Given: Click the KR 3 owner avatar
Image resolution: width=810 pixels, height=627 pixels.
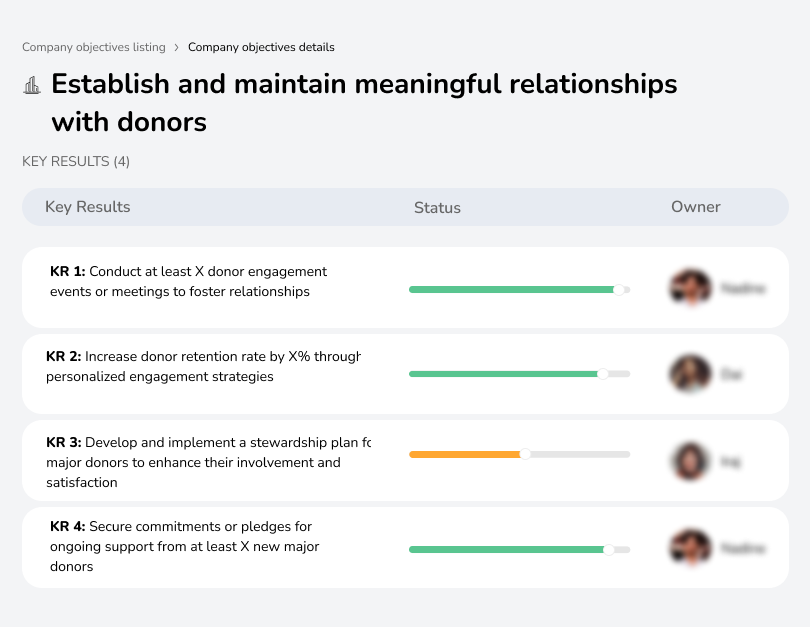Looking at the screenshot, I should click(690, 461).
